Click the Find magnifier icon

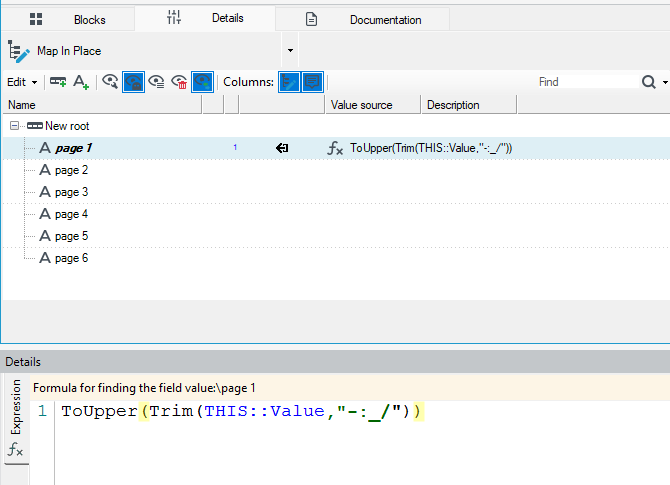click(x=649, y=82)
